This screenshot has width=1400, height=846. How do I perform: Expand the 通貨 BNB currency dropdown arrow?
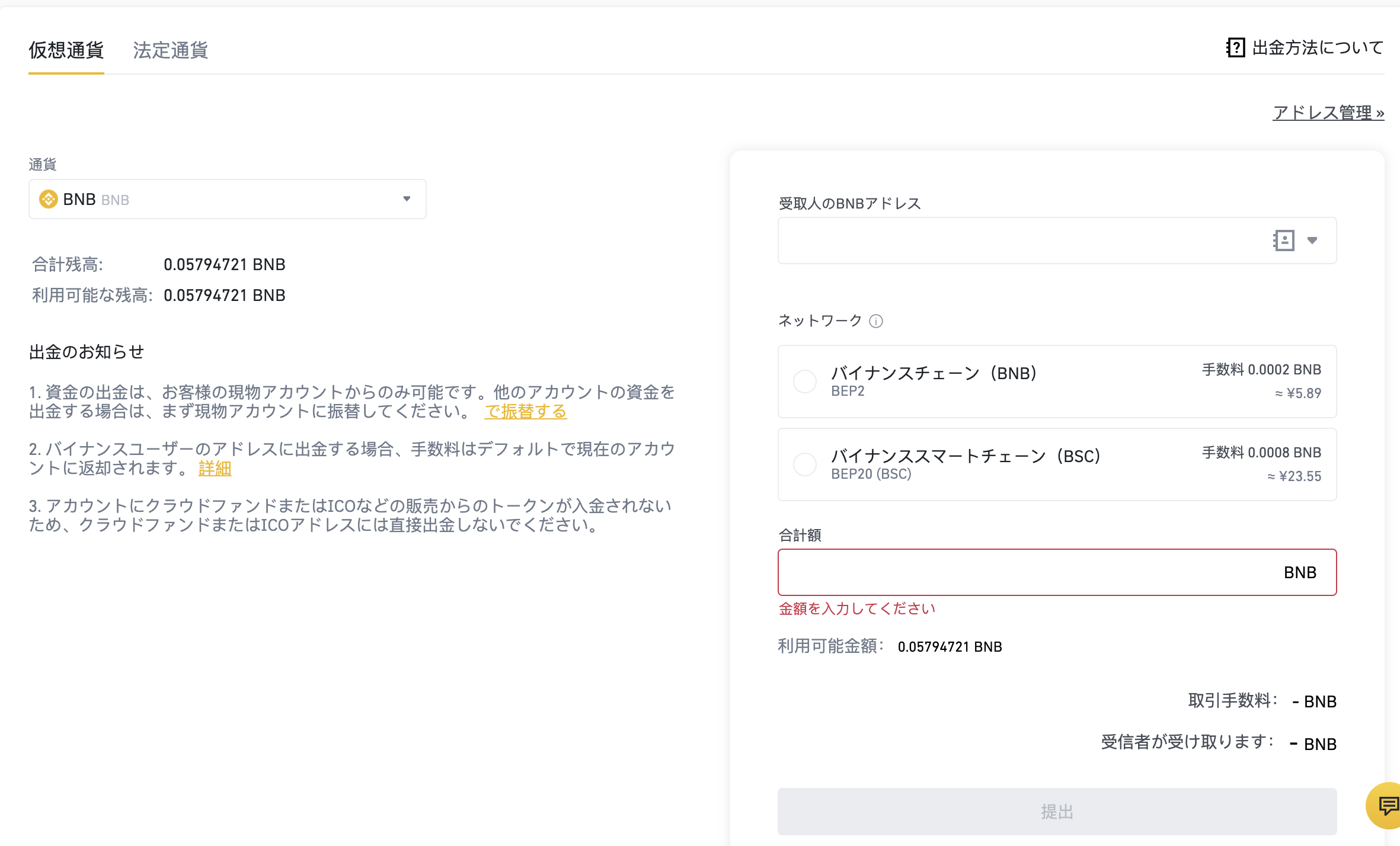(407, 199)
